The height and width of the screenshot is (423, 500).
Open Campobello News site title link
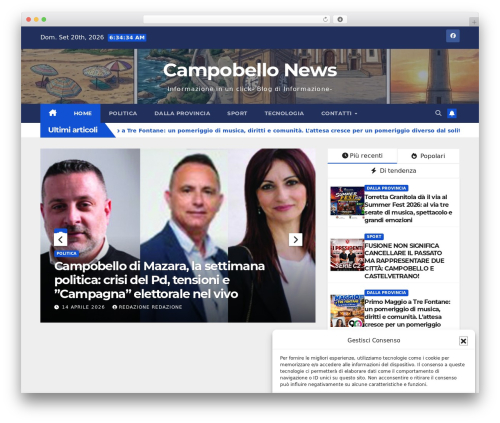[250, 70]
